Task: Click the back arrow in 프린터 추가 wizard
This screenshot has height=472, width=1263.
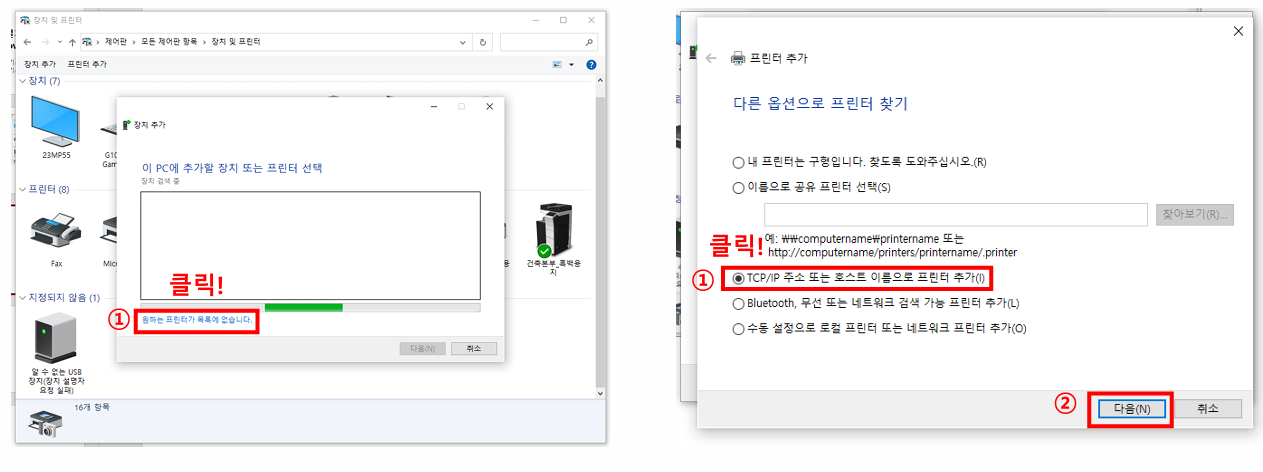Action: (711, 58)
